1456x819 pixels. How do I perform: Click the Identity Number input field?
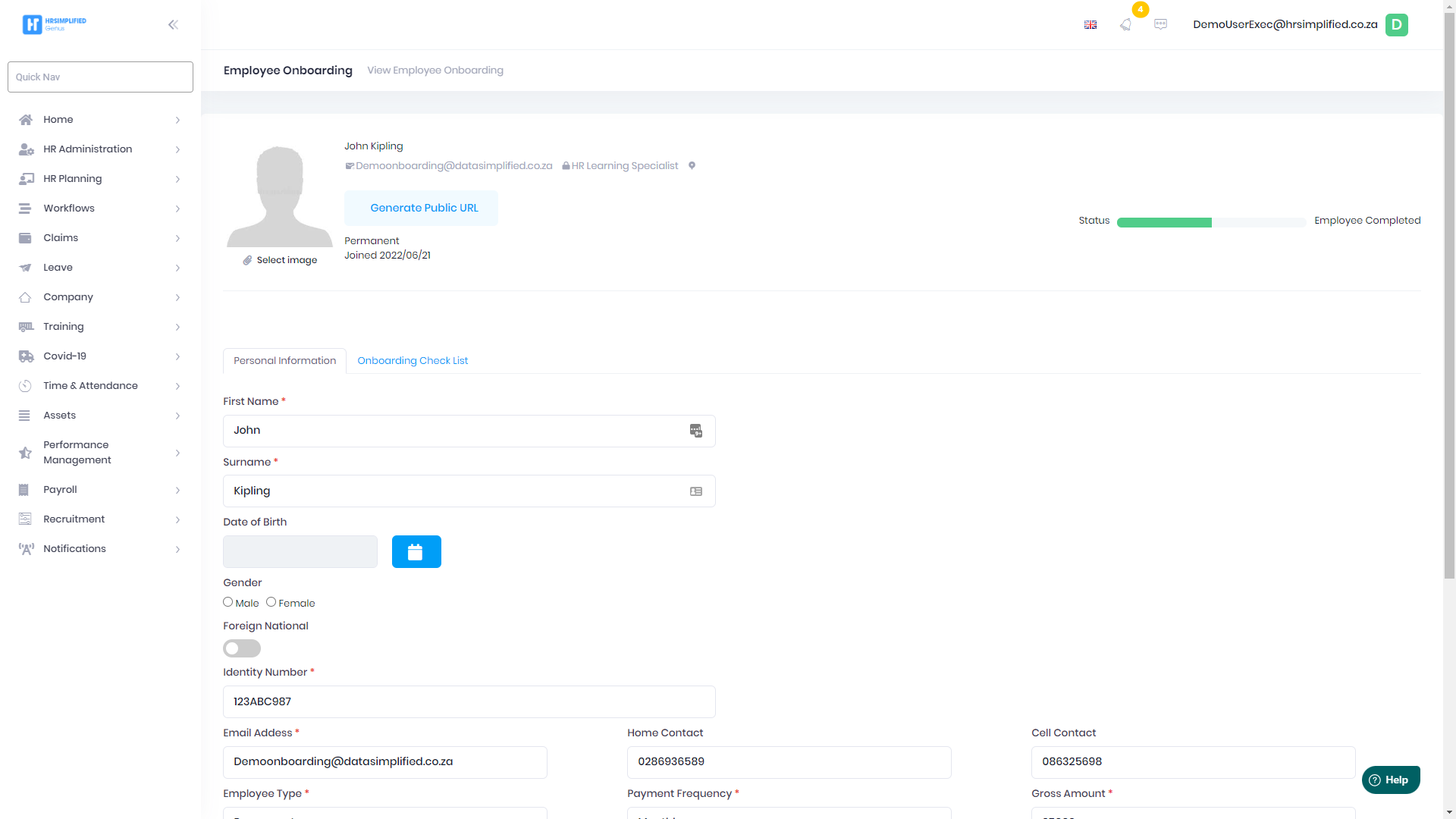pyautogui.click(x=469, y=701)
